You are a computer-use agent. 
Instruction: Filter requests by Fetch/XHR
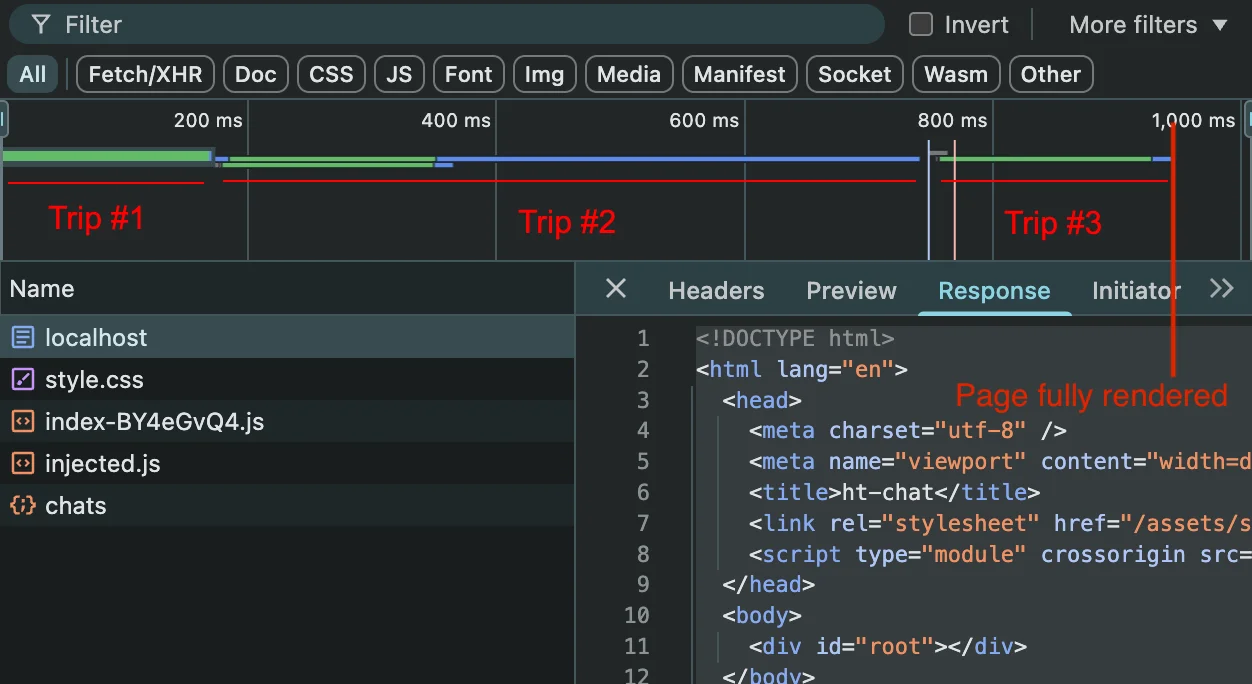point(145,74)
